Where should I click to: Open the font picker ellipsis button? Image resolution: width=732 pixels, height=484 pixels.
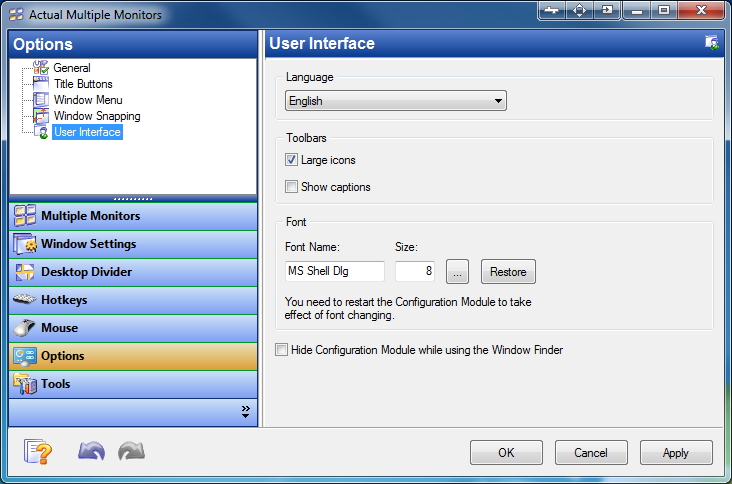tap(458, 272)
